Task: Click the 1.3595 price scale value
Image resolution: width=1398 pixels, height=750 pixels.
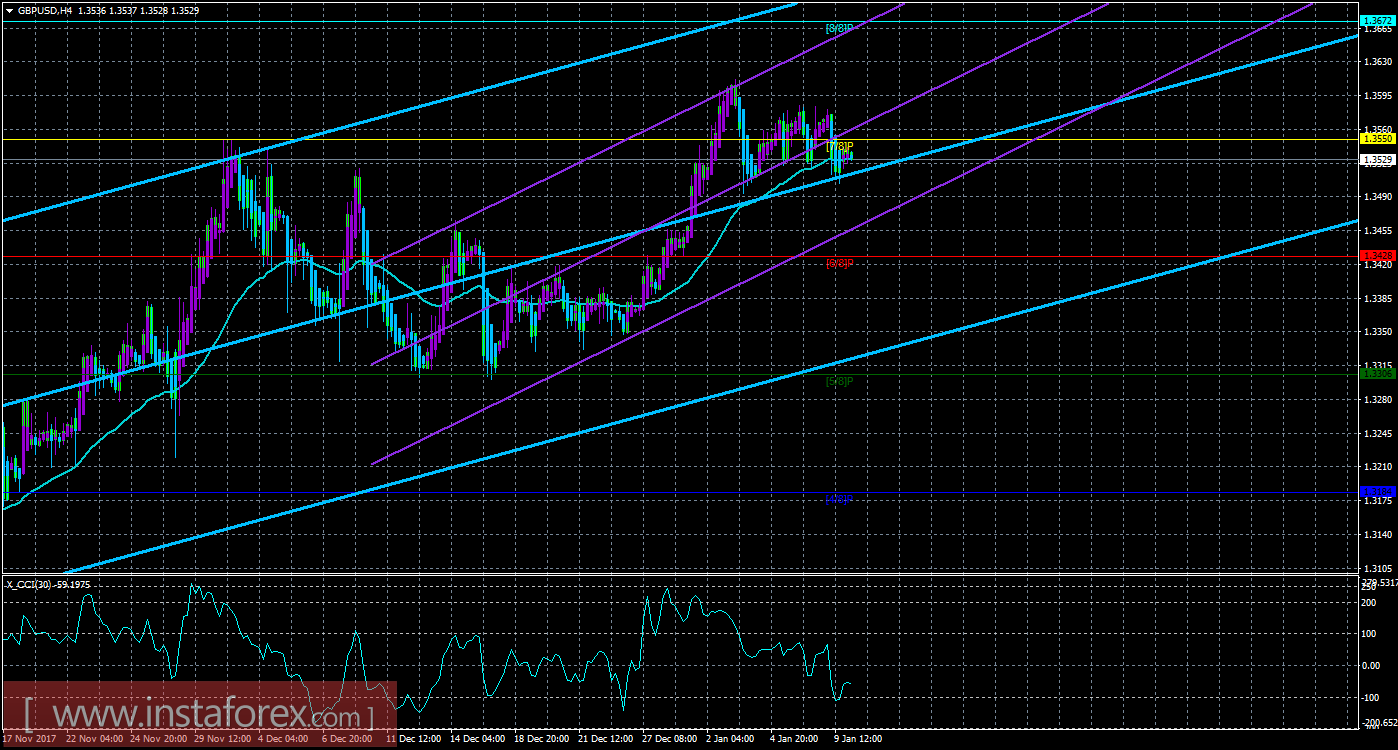Action: coord(1377,96)
